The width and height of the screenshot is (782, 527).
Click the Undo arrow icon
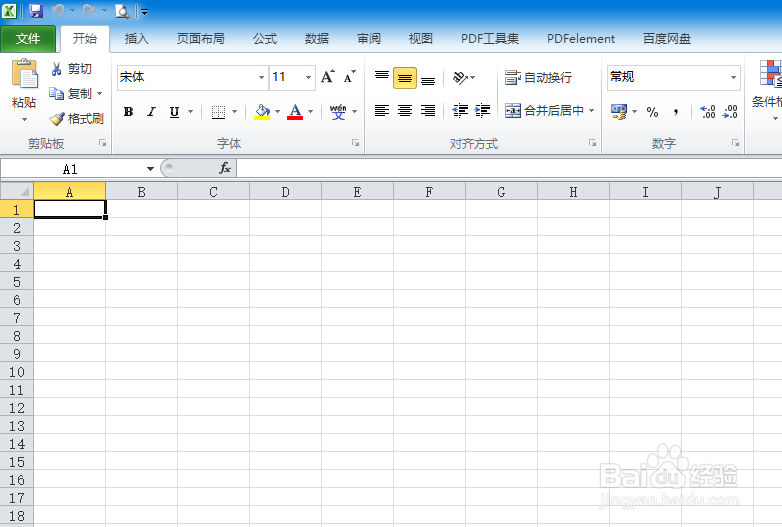[58, 10]
